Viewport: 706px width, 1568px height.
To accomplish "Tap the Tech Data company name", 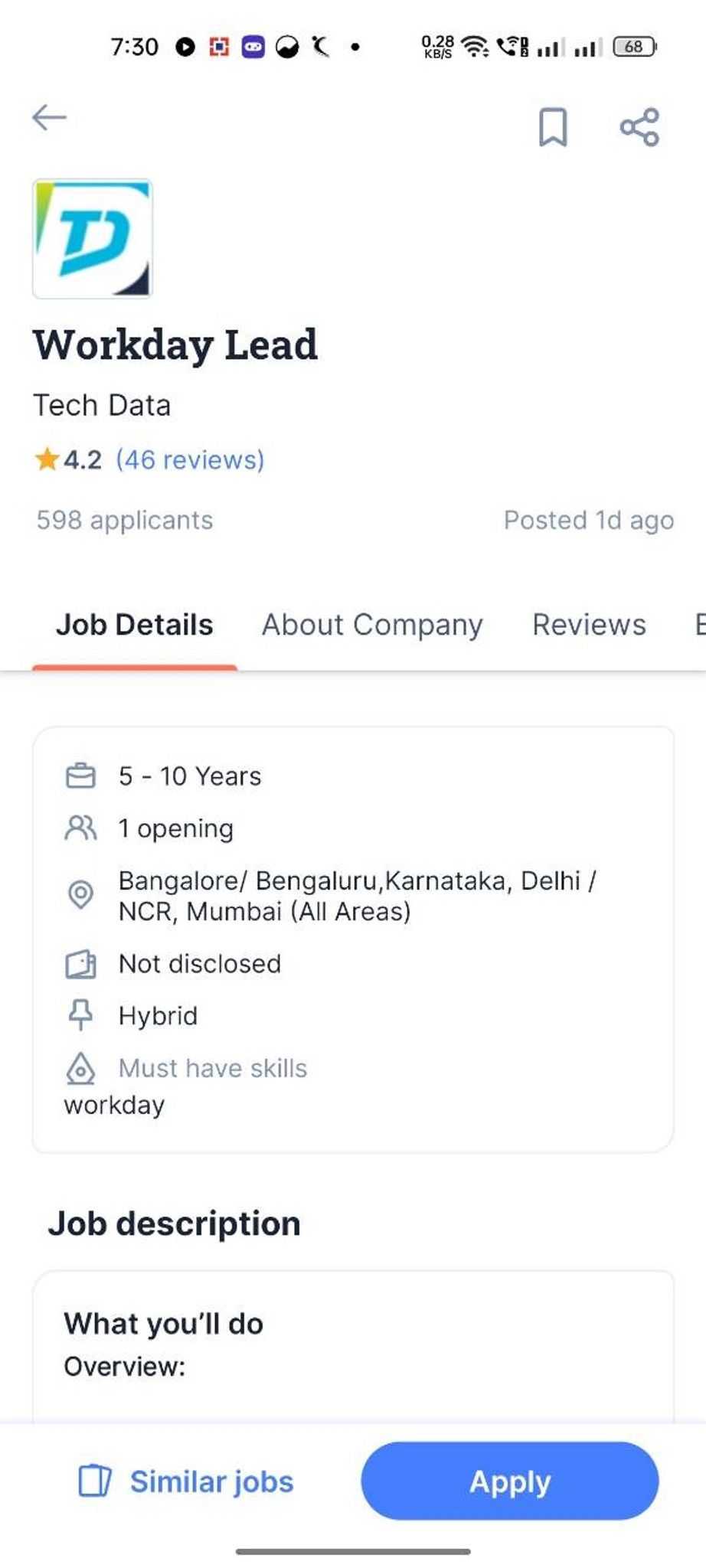I will (102, 405).
